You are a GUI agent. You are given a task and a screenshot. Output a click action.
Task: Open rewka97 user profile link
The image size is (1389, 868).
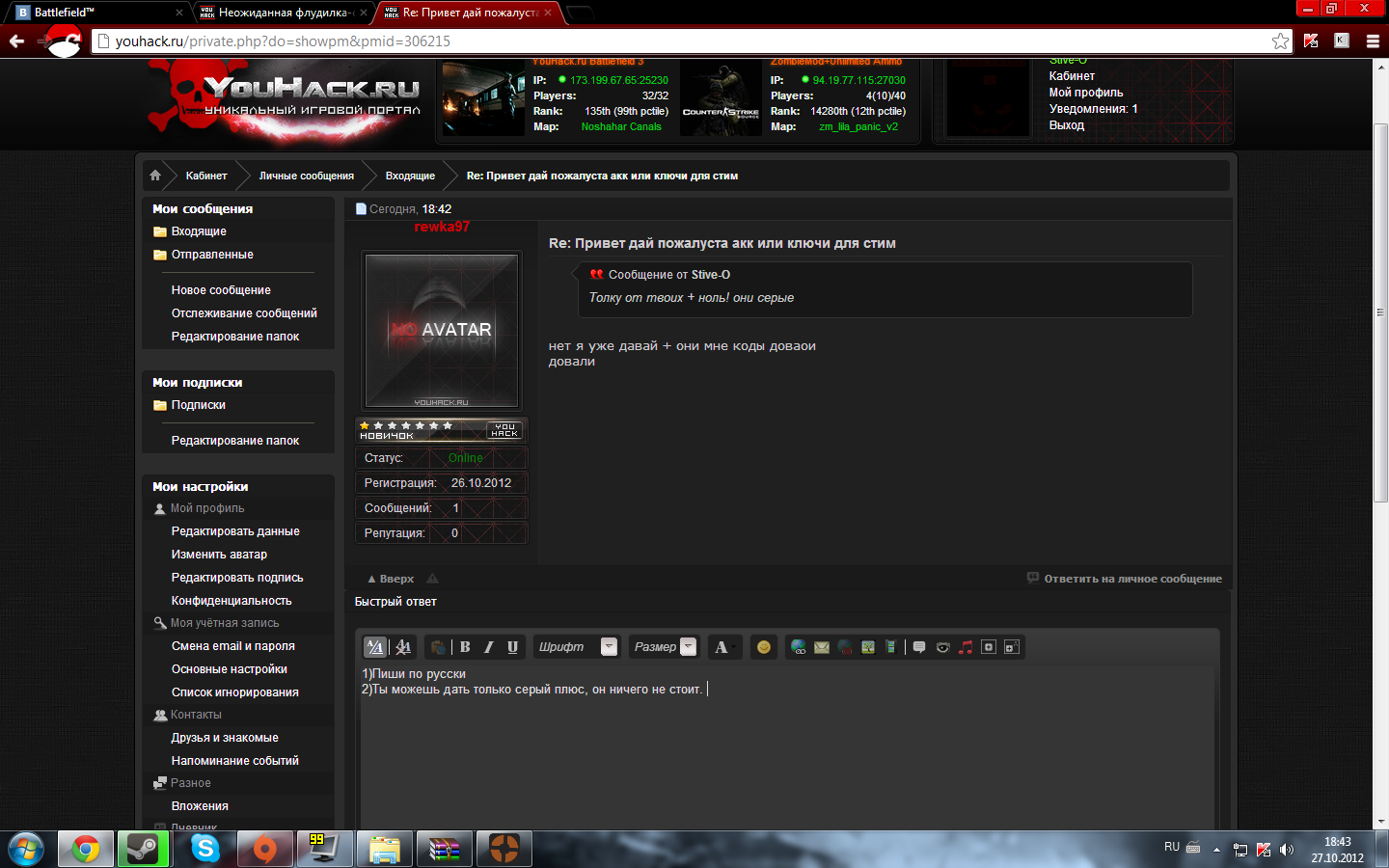tap(442, 227)
